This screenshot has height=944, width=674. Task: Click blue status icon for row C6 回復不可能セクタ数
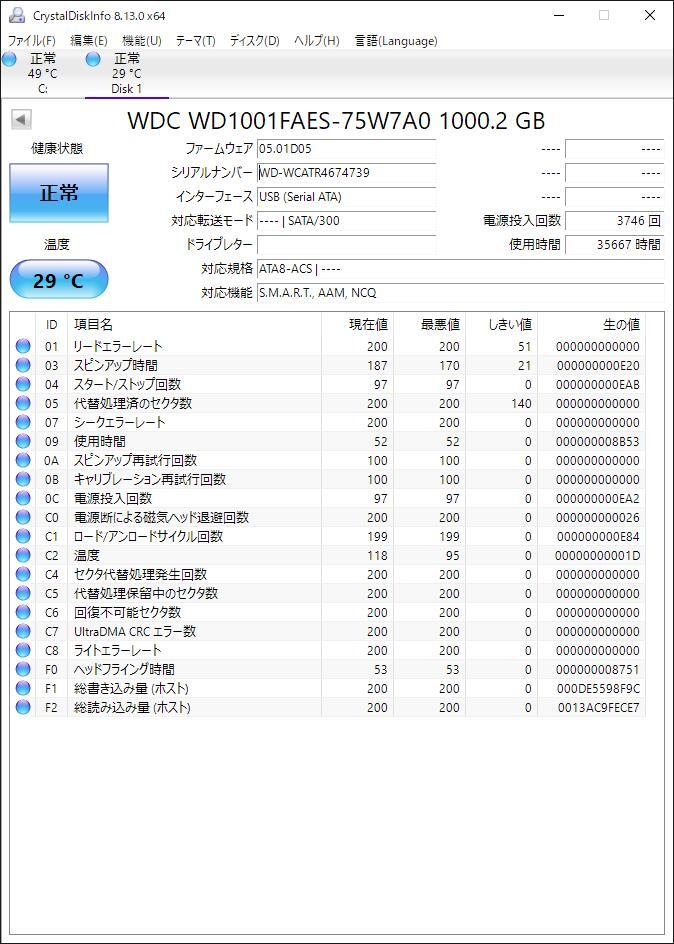pyautogui.click(x=23, y=612)
